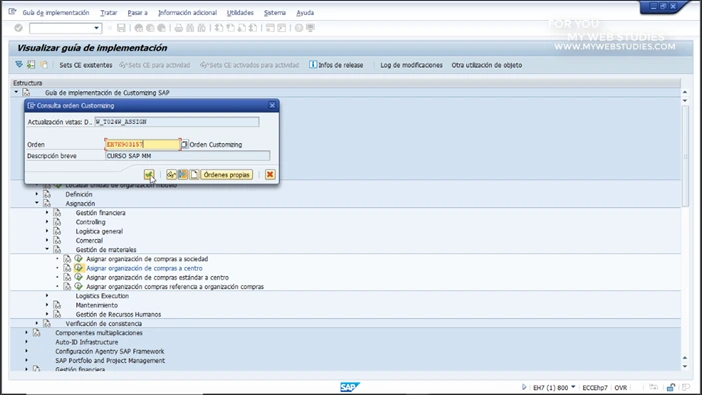
Task: Open the search help next to Orden field
Action: [184, 144]
